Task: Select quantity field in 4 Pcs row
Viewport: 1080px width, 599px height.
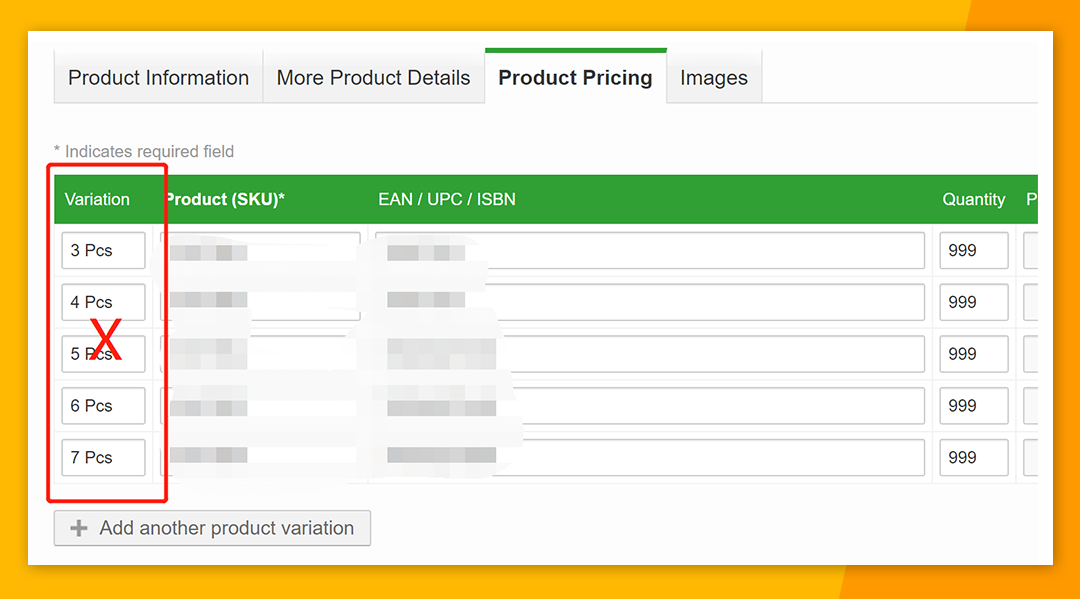Action: [x=973, y=302]
